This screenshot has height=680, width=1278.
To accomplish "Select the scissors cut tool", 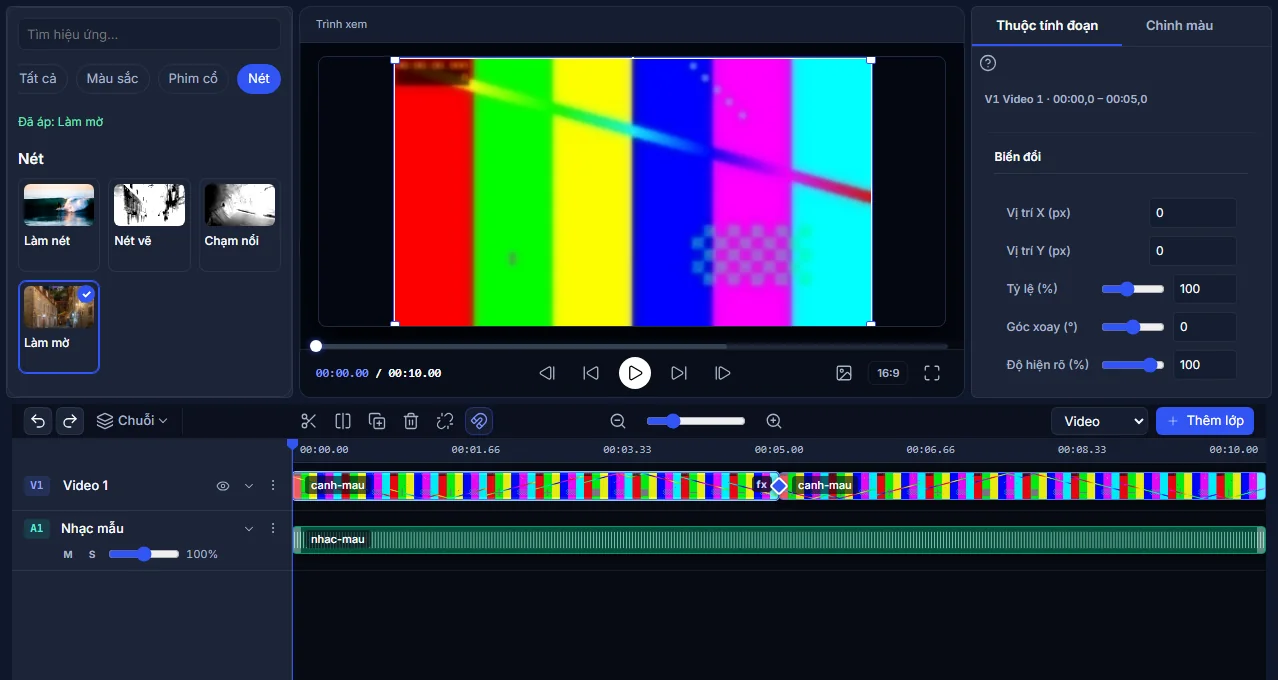I will point(308,421).
